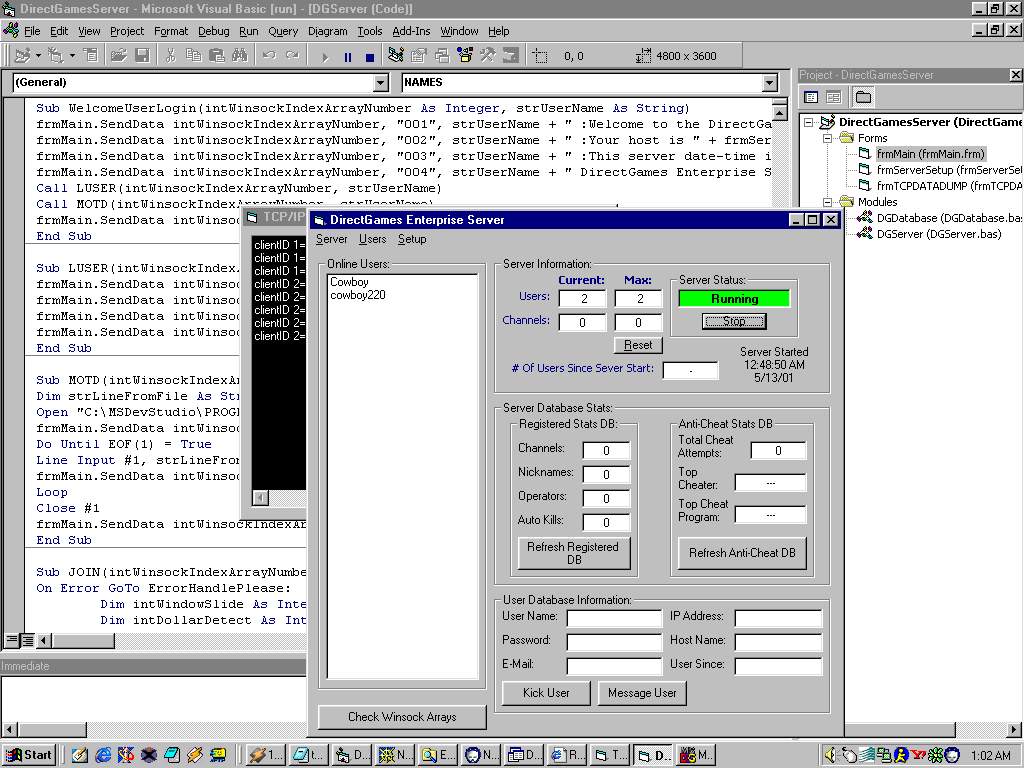Open Users menu in DirectGames Enterprise Server
The width and height of the screenshot is (1024, 768).
372,239
